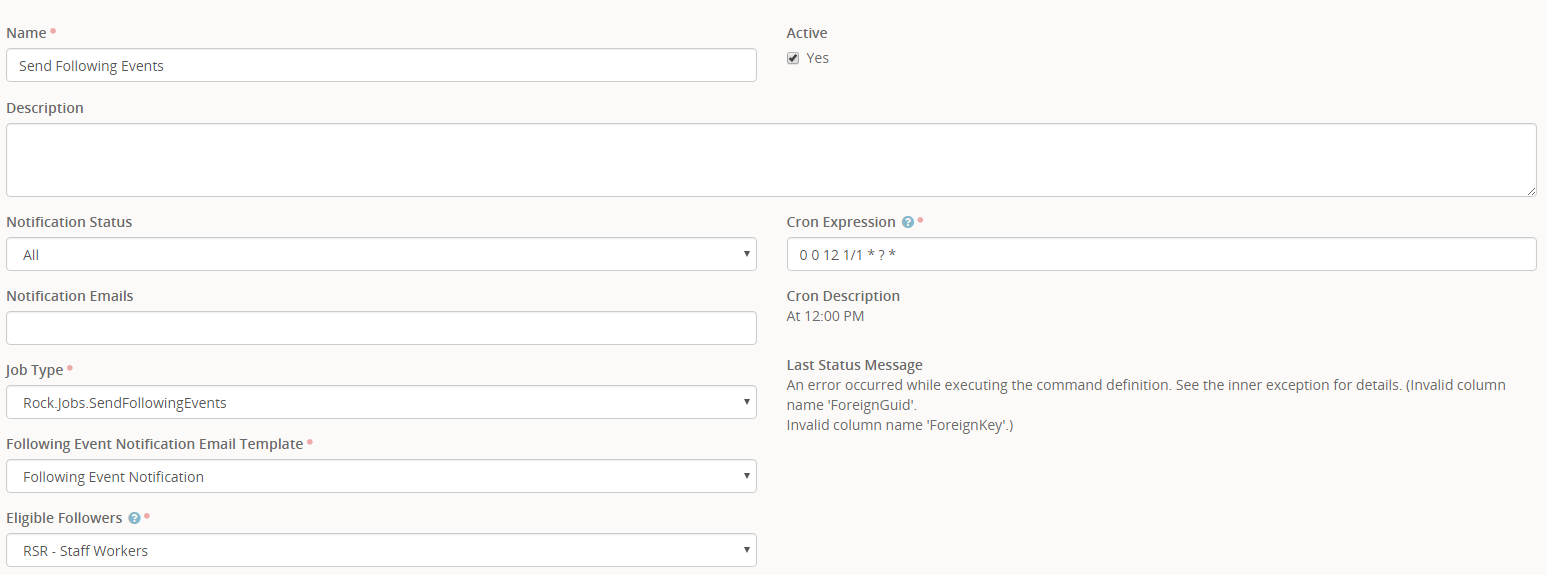1547x575 pixels.
Task: Focus the Description text area
Action: 770,160
